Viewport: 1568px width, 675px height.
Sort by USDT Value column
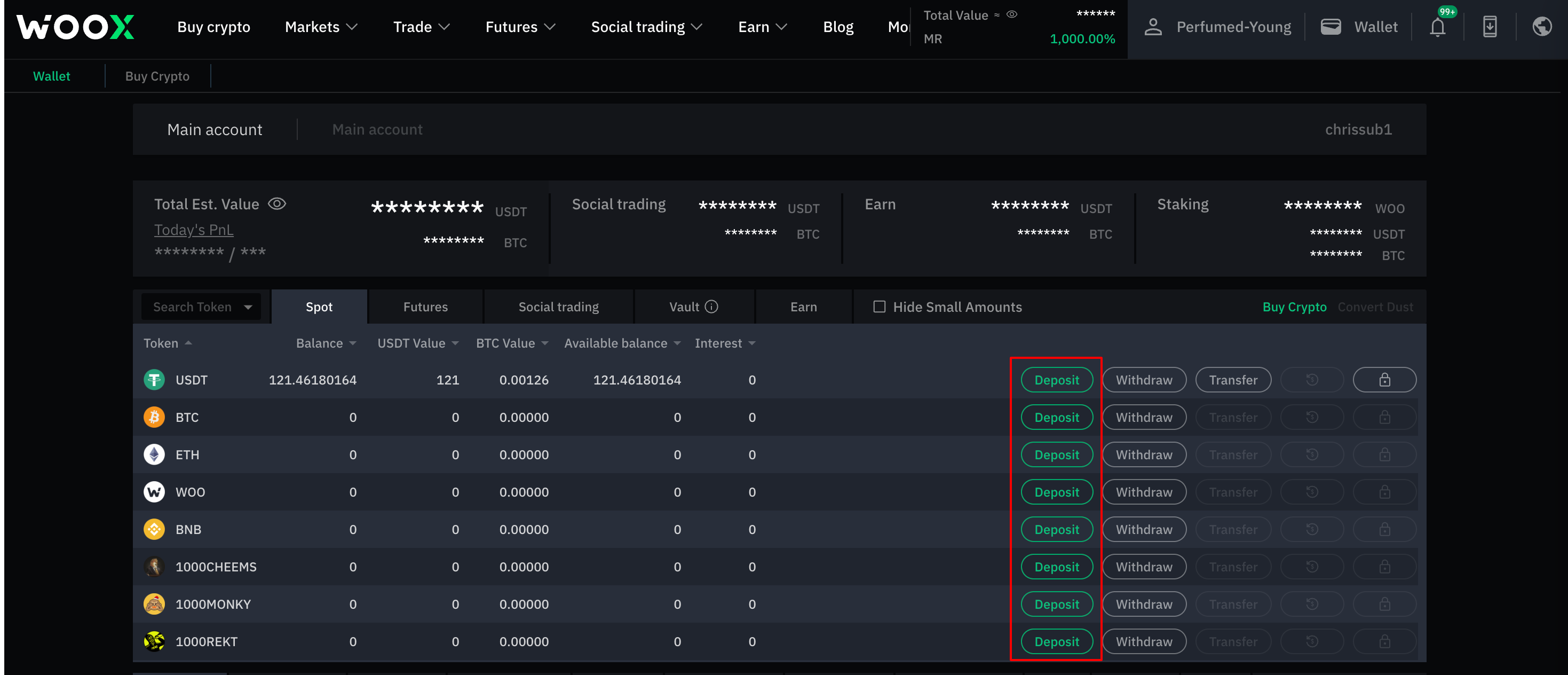(x=417, y=343)
